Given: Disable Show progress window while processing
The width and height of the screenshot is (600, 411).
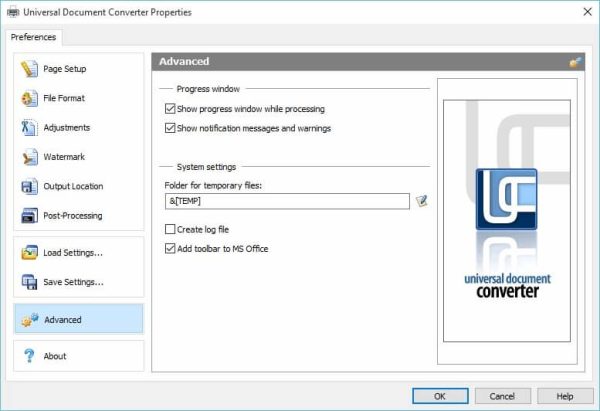Looking at the screenshot, I should 170,109.
